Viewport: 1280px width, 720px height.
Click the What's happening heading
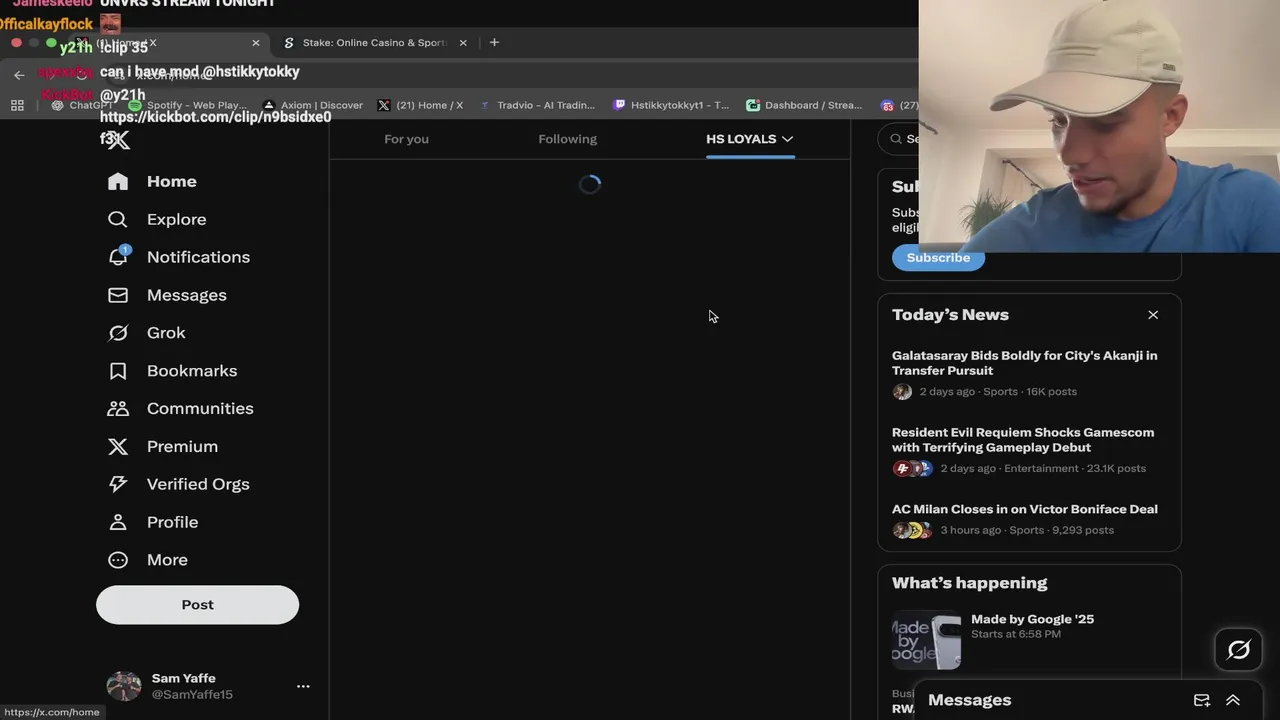[969, 583]
